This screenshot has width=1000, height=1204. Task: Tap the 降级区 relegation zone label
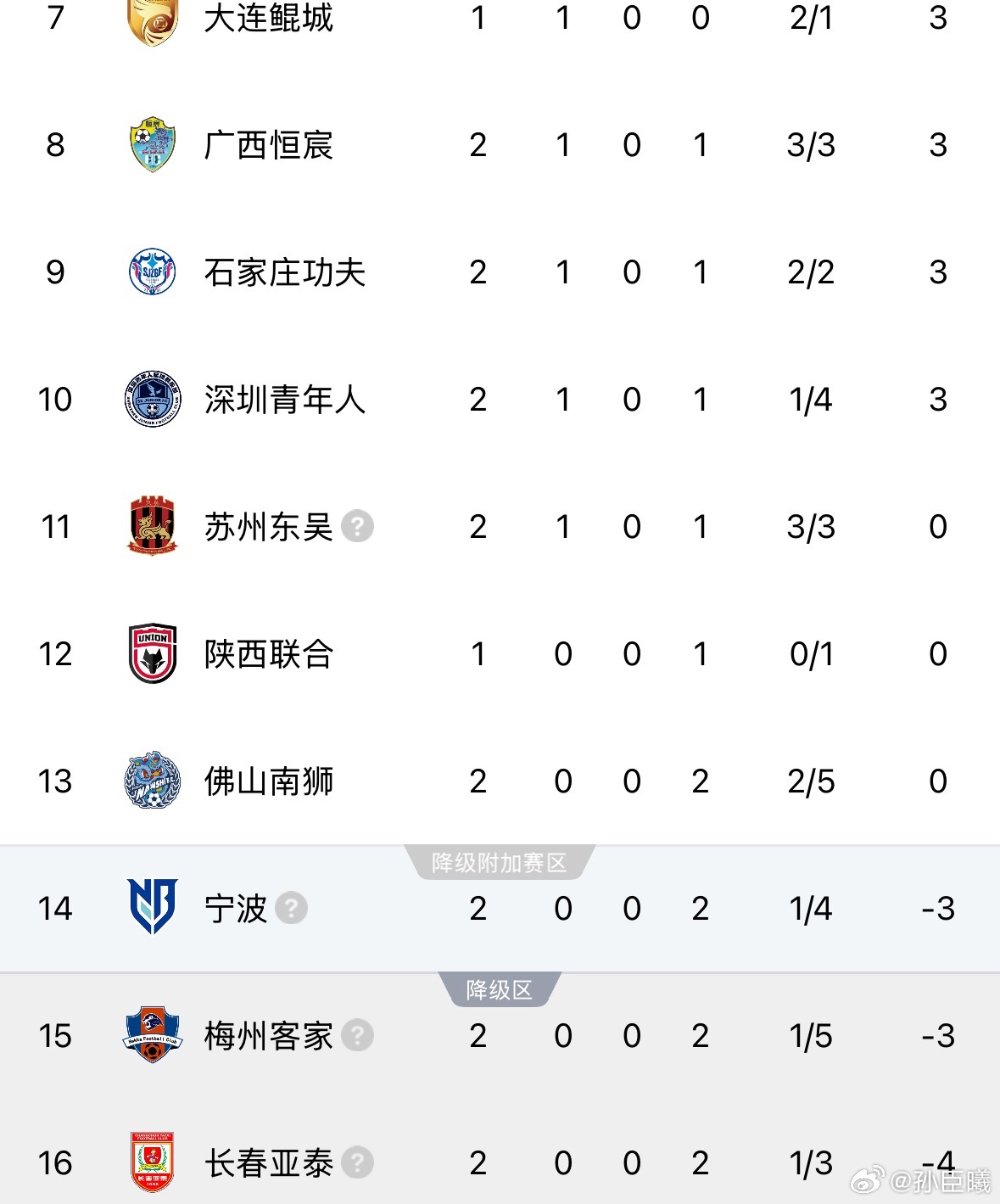pyautogui.click(x=499, y=990)
